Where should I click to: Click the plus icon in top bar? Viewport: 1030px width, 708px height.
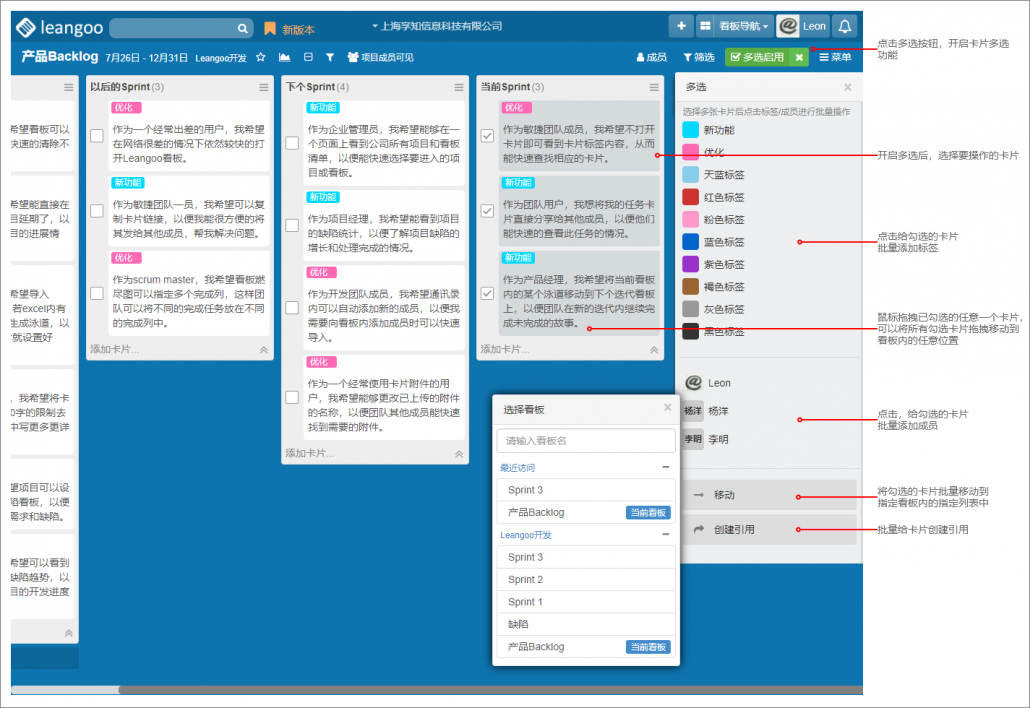click(x=681, y=27)
